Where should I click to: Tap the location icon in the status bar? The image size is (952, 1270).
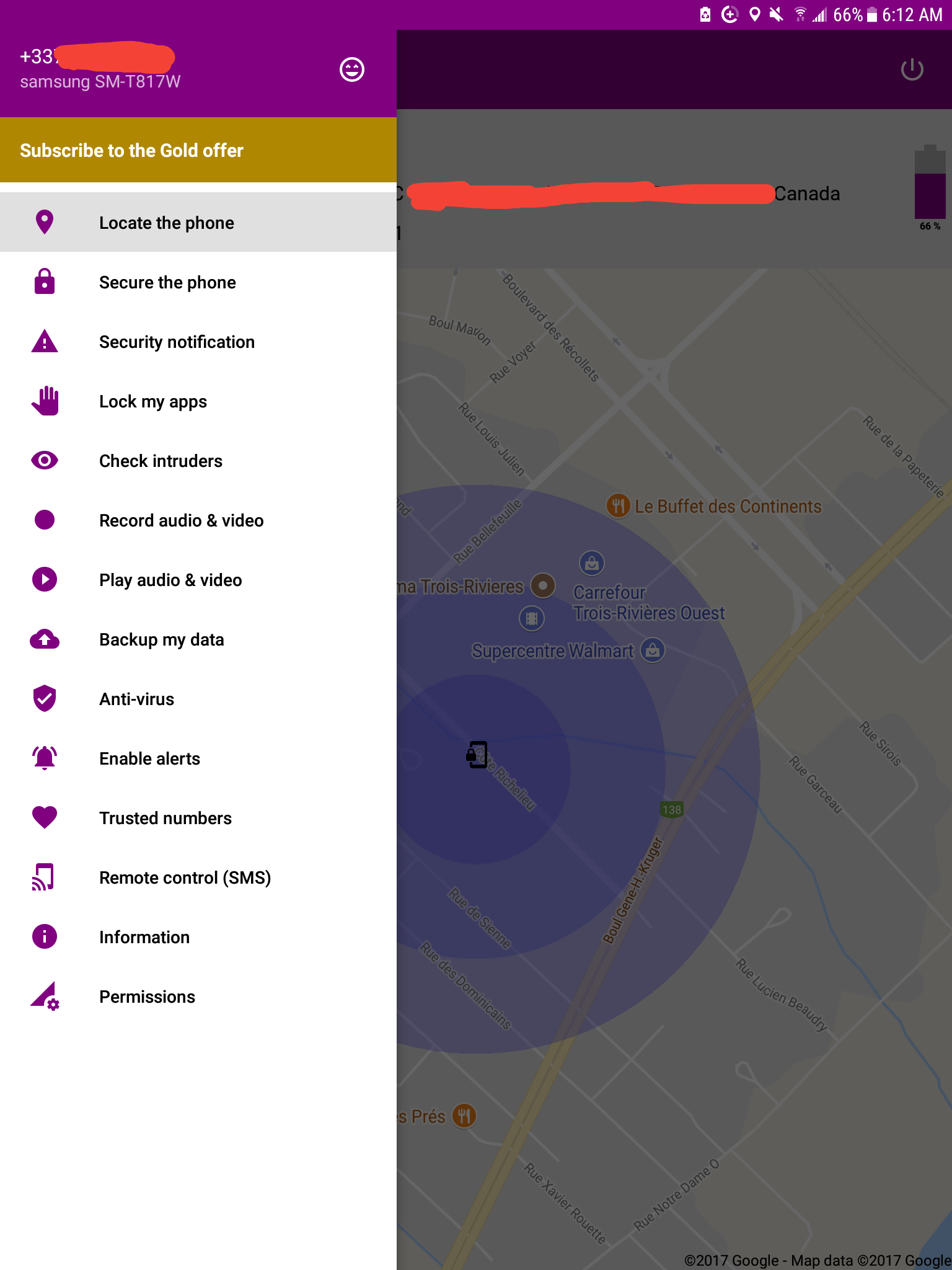pos(754,14)
